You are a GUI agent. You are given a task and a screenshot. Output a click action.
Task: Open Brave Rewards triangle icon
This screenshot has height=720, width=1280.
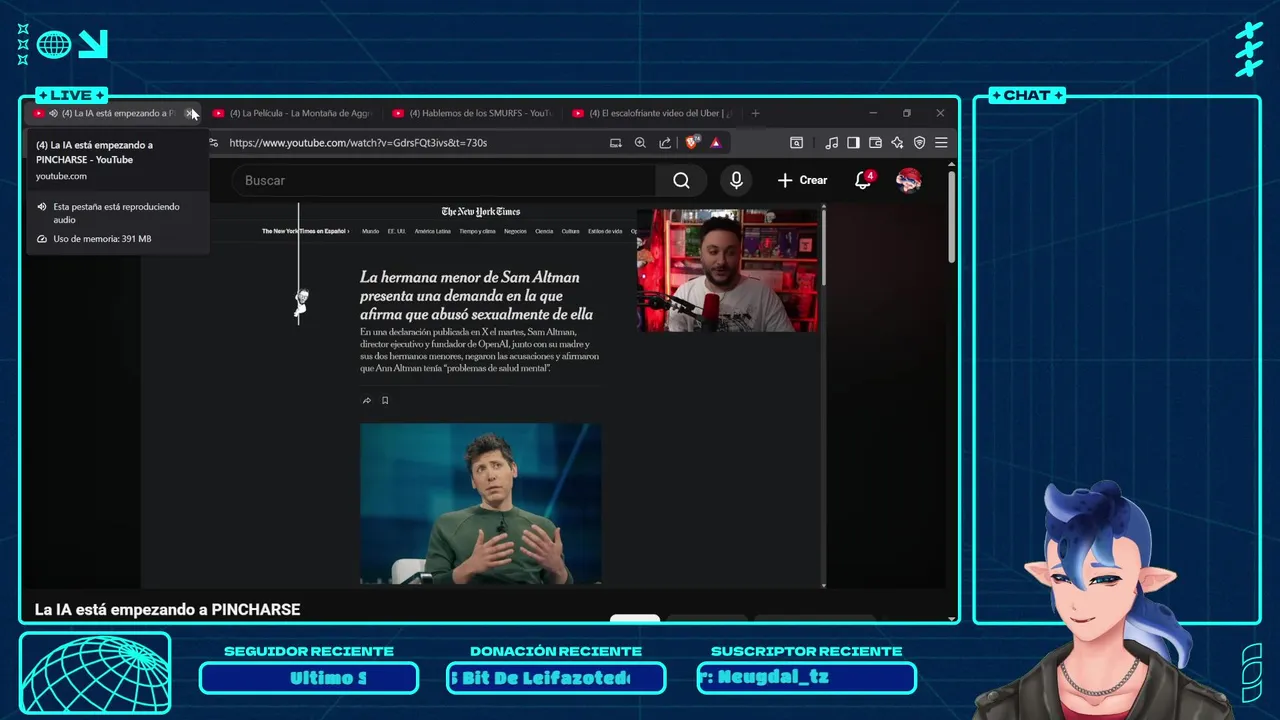tap(716, 143)
